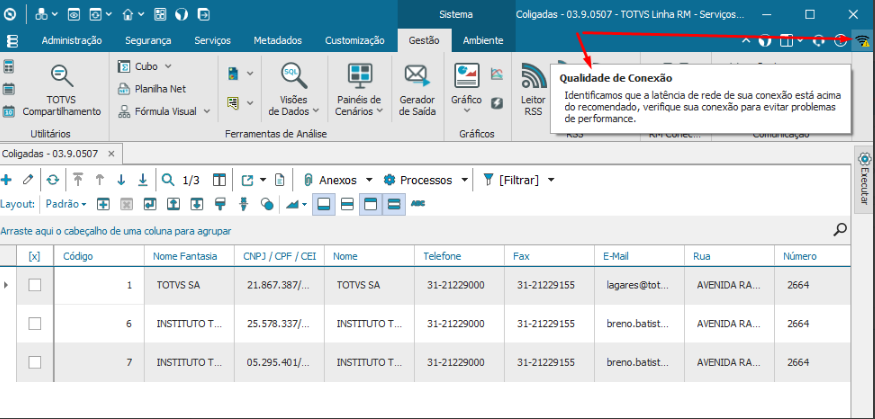Click the ABC text icon in layout bar
875x419 pixels.
[417, 204]
